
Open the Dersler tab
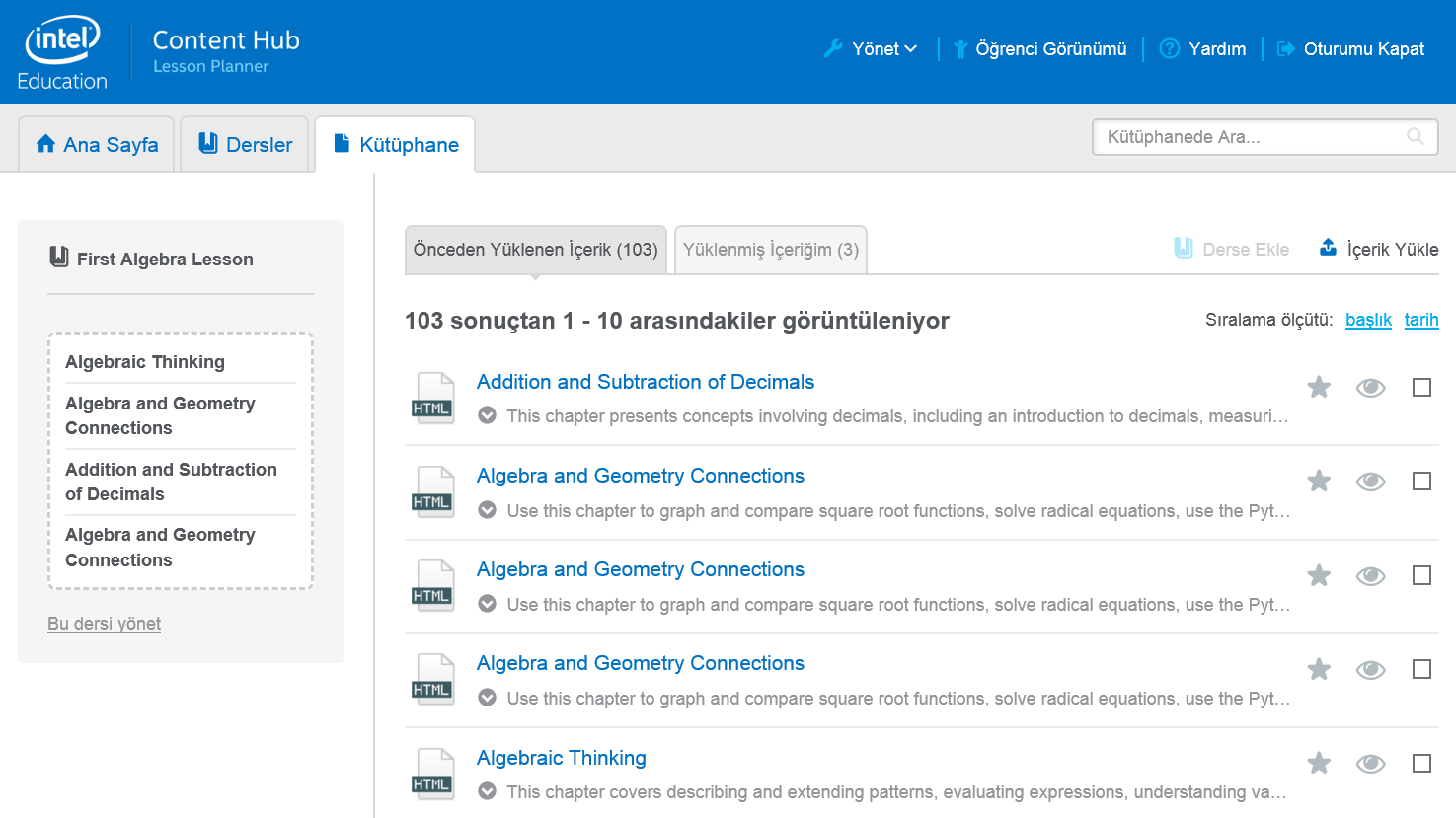point(245,144)
